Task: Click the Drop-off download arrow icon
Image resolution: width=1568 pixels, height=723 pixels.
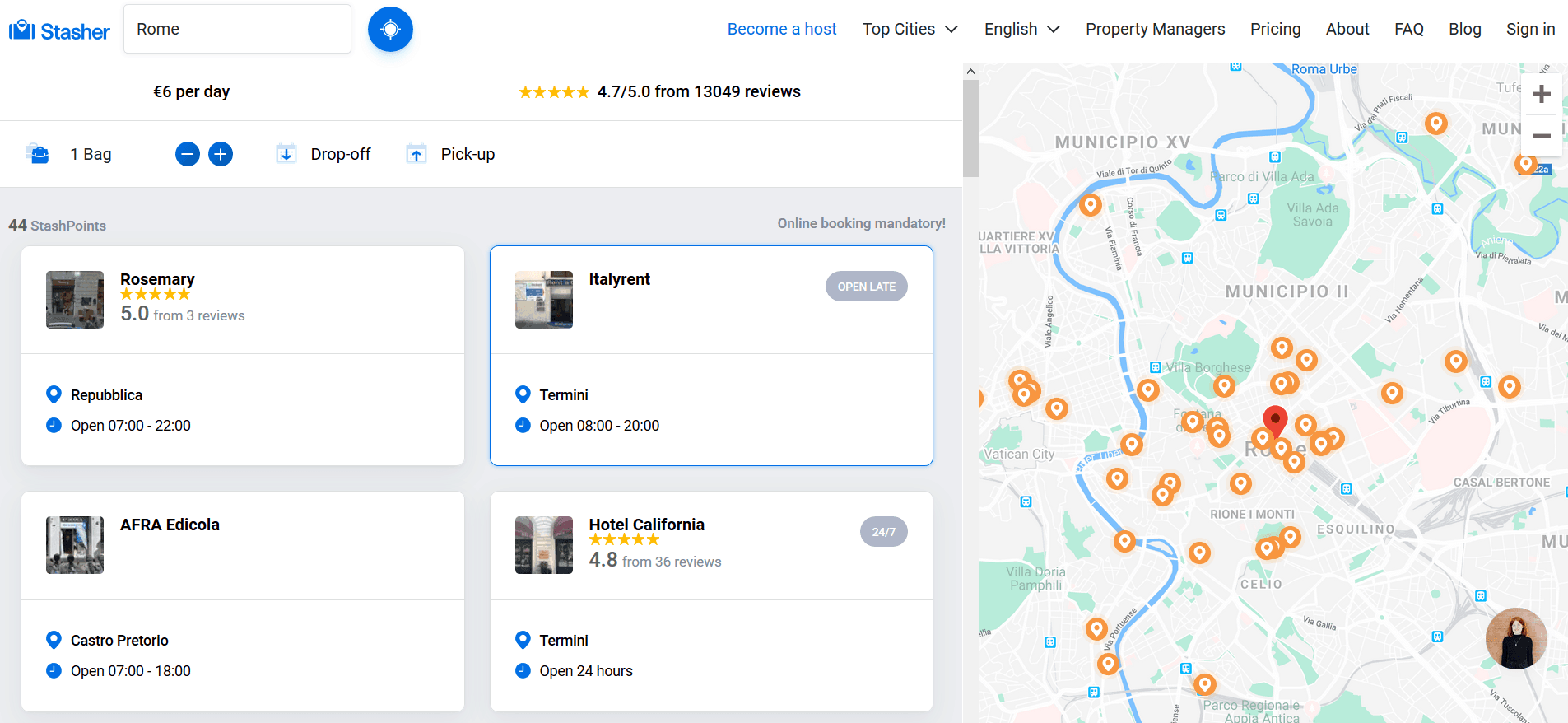Action: click(286, 154)
